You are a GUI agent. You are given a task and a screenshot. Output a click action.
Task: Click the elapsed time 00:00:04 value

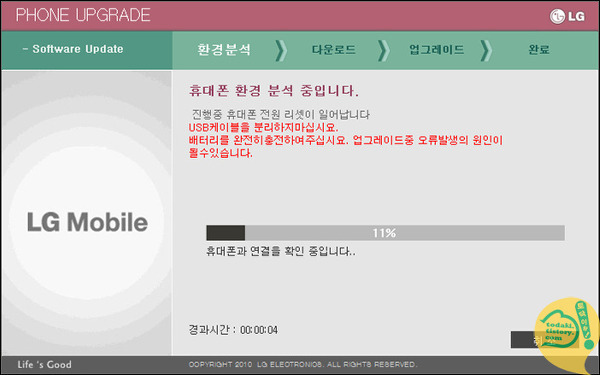(x=259, y=330)
